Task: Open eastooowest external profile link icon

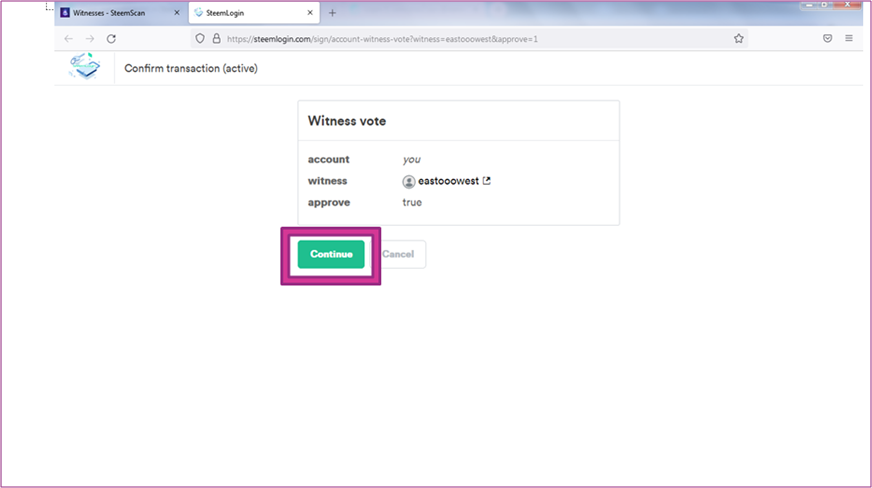Action: point(487,181)
